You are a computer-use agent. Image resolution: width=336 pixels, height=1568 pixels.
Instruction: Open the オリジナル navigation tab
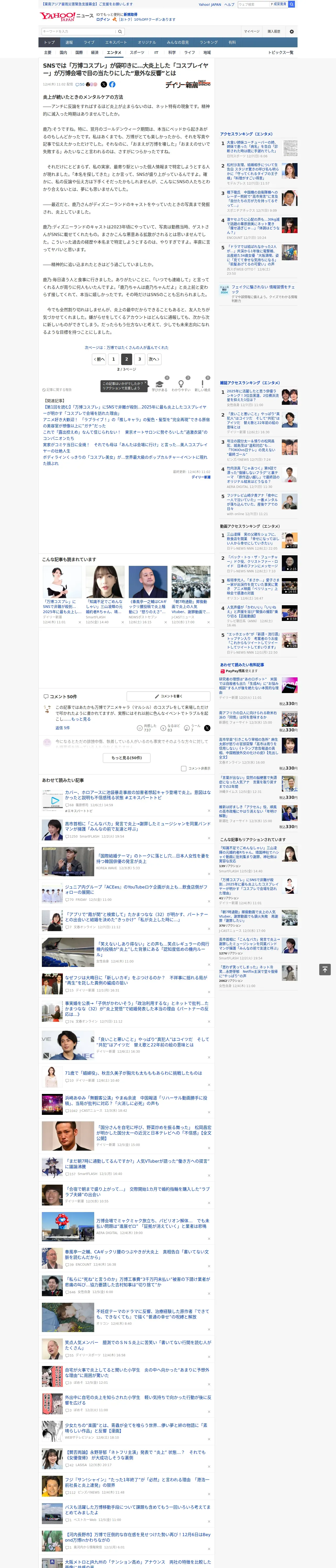click(147, 43)
